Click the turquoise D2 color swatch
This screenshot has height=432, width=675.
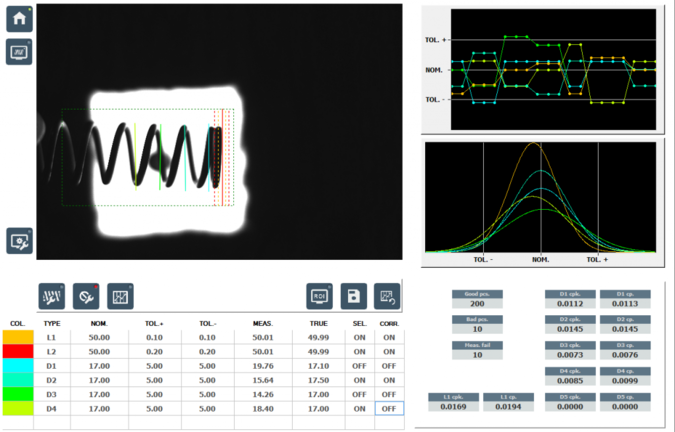pyautogui.click(x=18, y=380)
